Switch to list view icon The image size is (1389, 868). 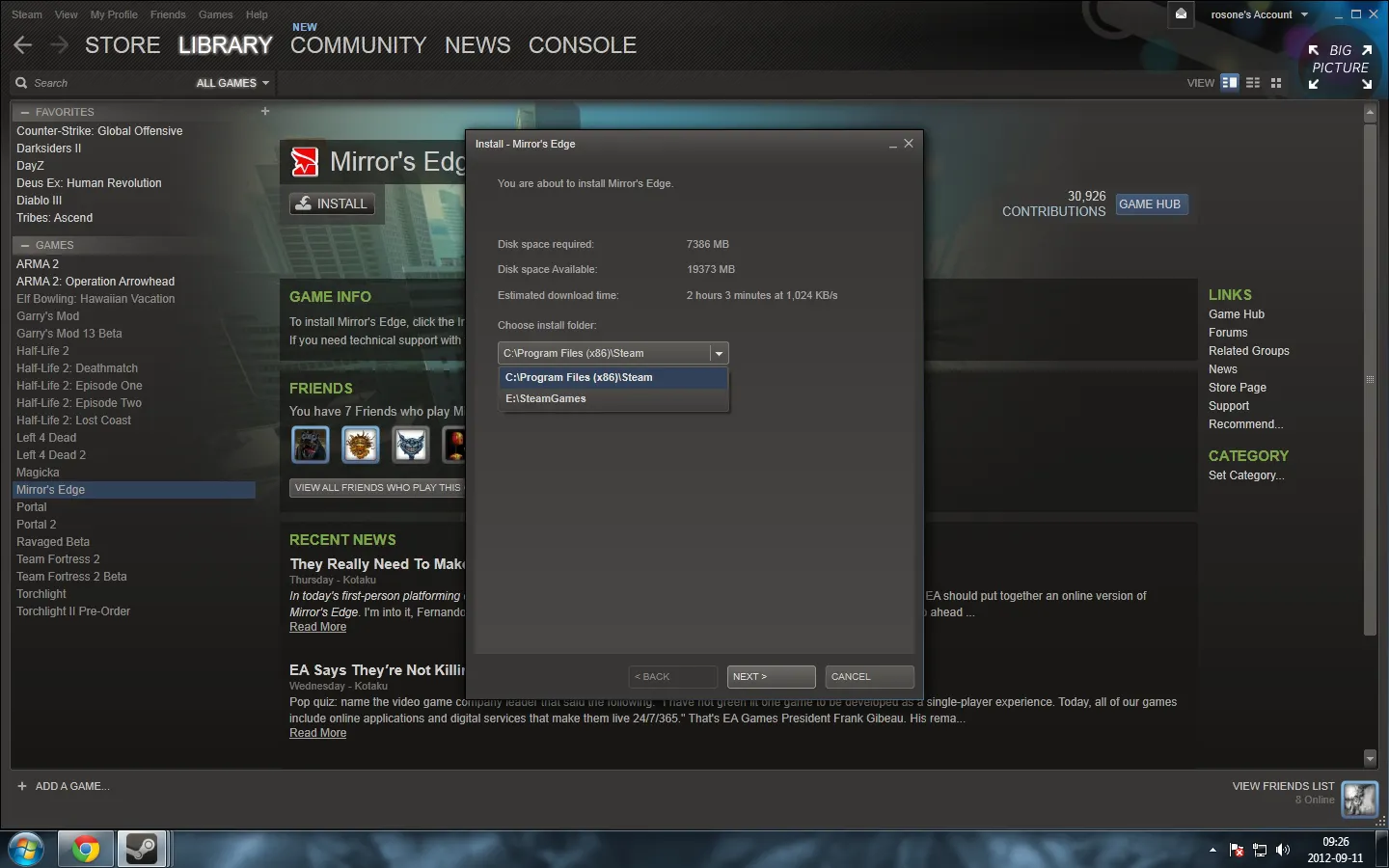pos(1253,83)
